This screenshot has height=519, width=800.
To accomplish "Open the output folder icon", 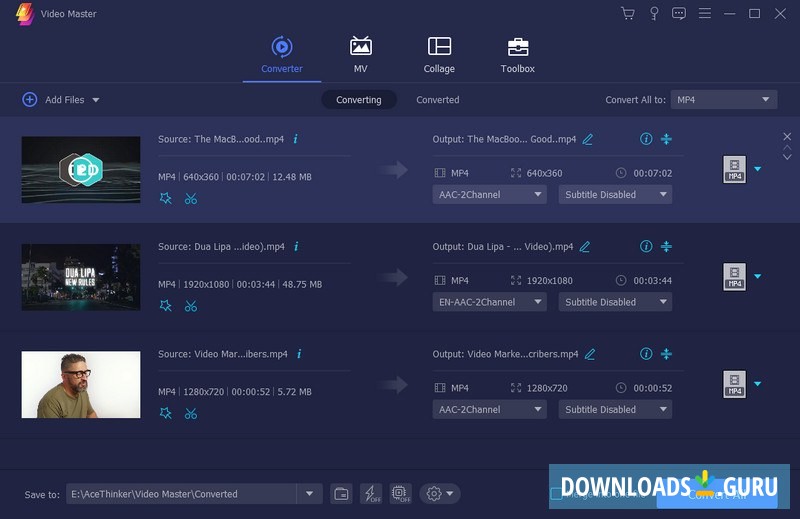I will 341,494.
